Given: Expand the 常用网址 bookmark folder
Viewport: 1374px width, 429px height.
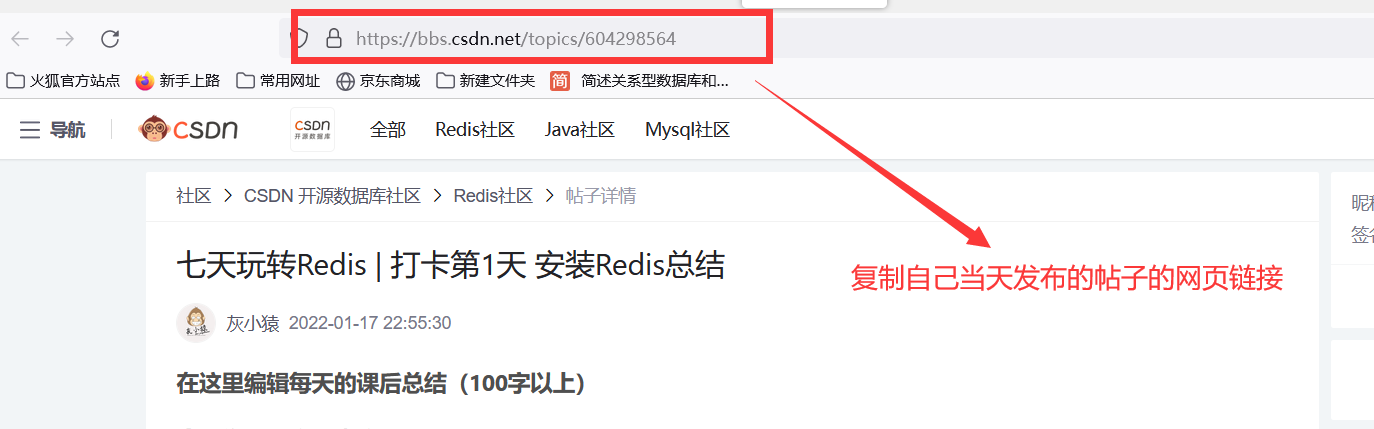Looking at the screenshot, I should (x=278, y=81).
